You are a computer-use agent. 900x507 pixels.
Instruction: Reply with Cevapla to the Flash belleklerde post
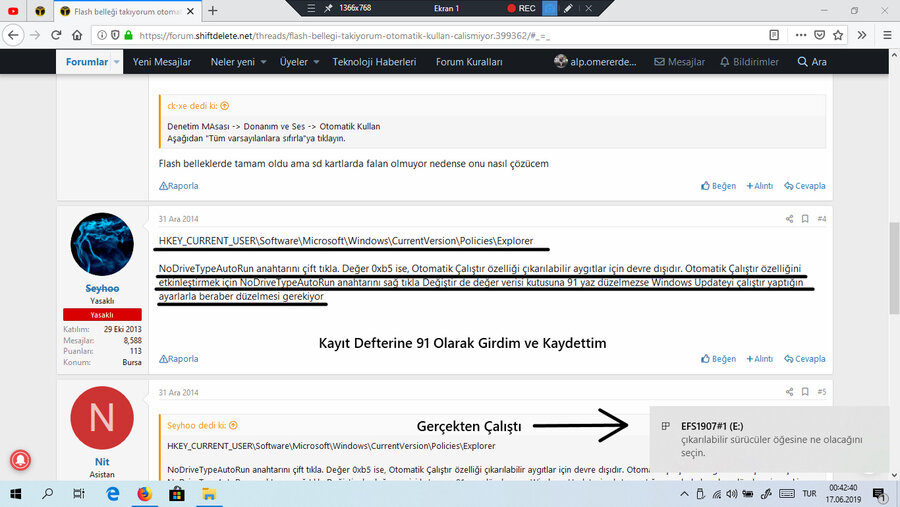(805, 185)
